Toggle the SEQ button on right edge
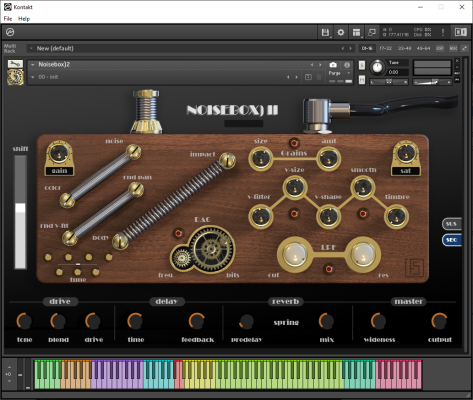 [452, 240]
